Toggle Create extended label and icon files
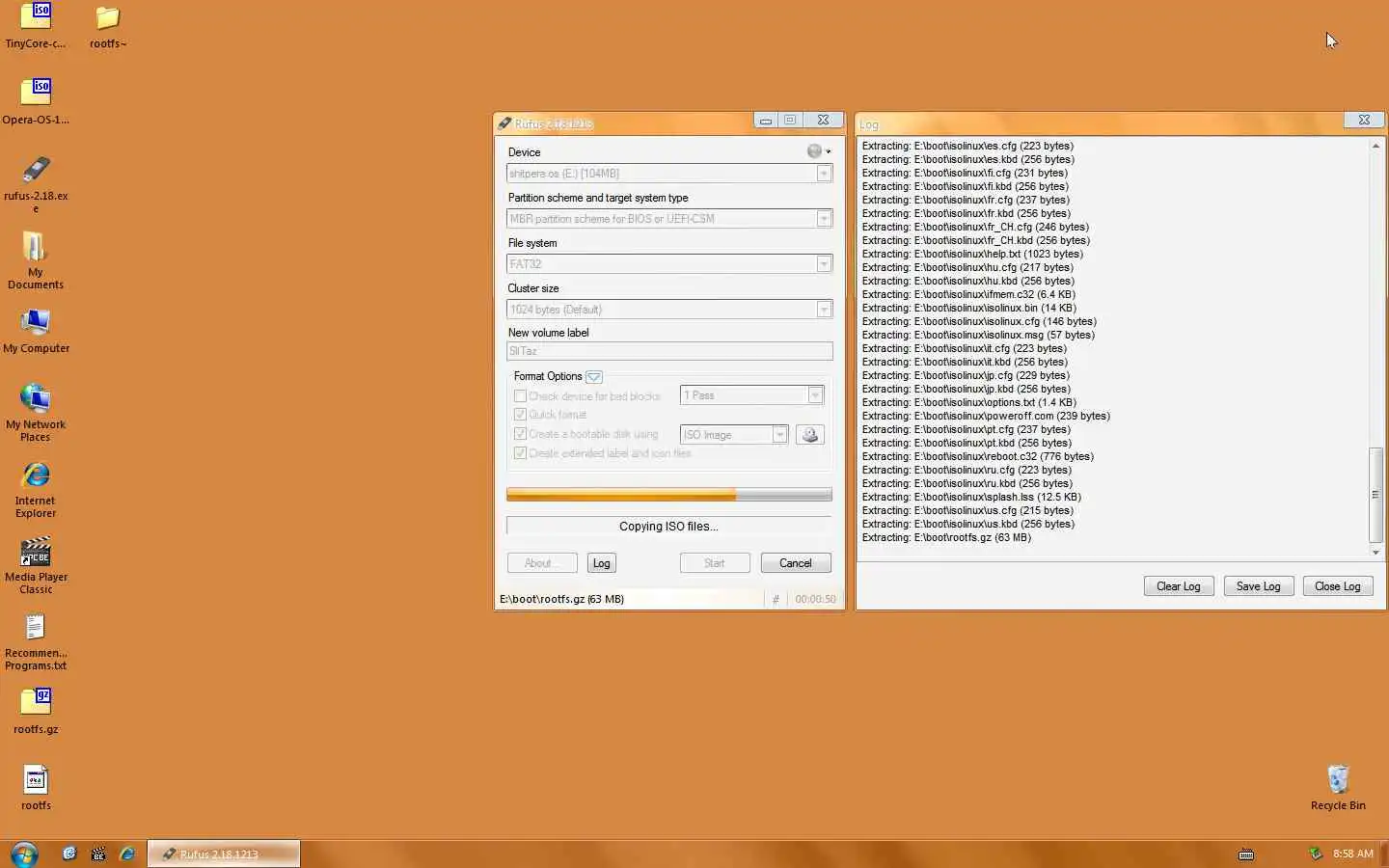 click(520, 453)
